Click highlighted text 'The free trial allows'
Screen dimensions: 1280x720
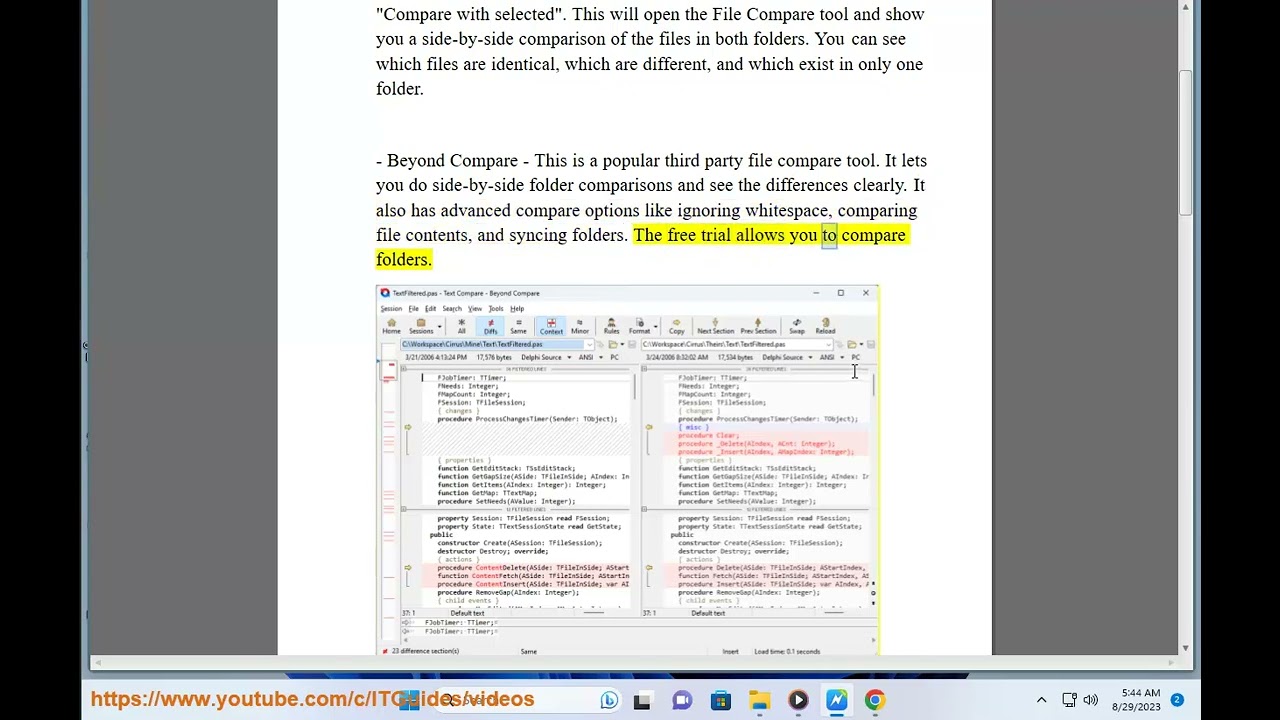click(707, 235)
